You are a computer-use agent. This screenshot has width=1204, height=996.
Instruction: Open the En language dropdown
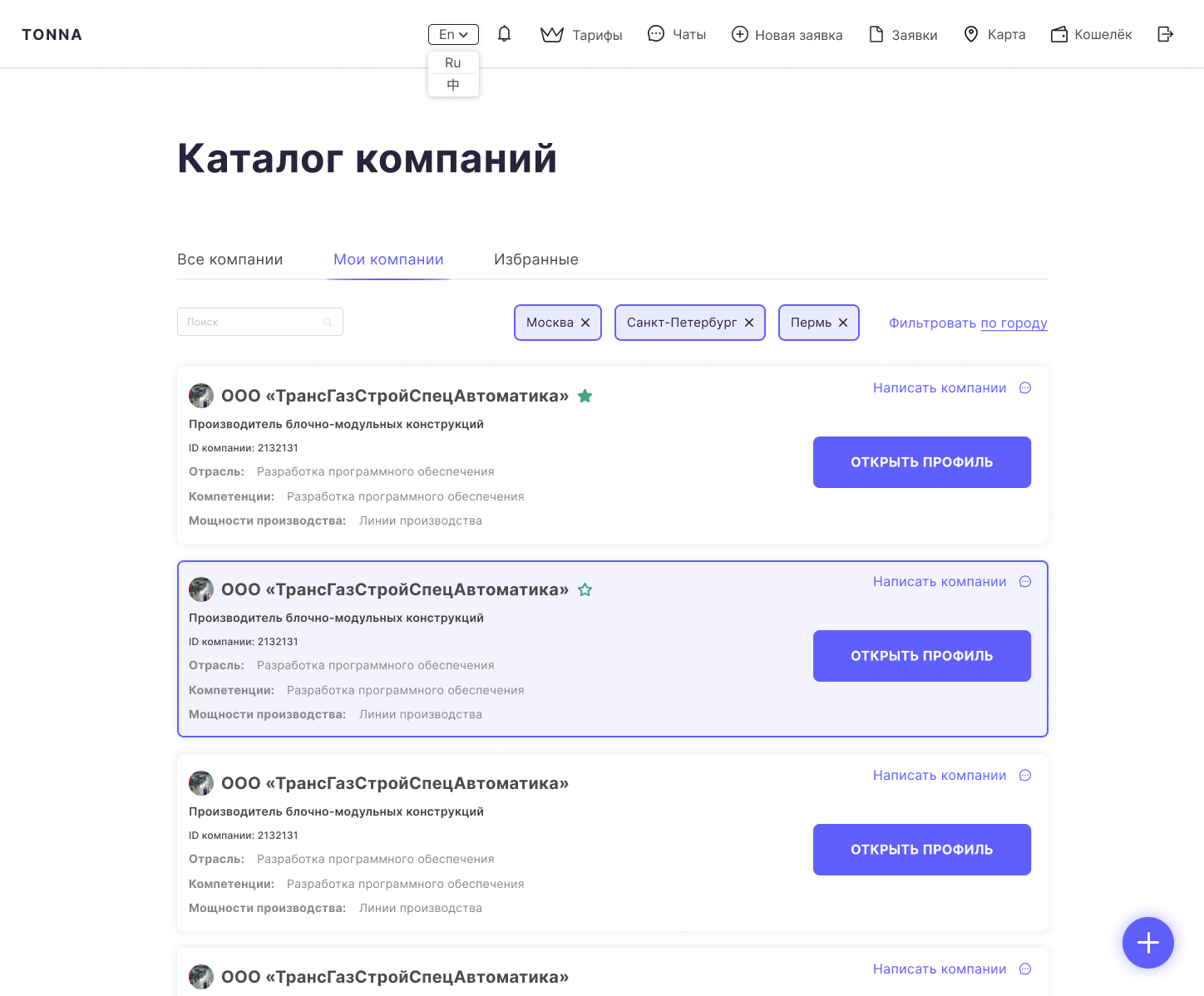tap(453, 34)
